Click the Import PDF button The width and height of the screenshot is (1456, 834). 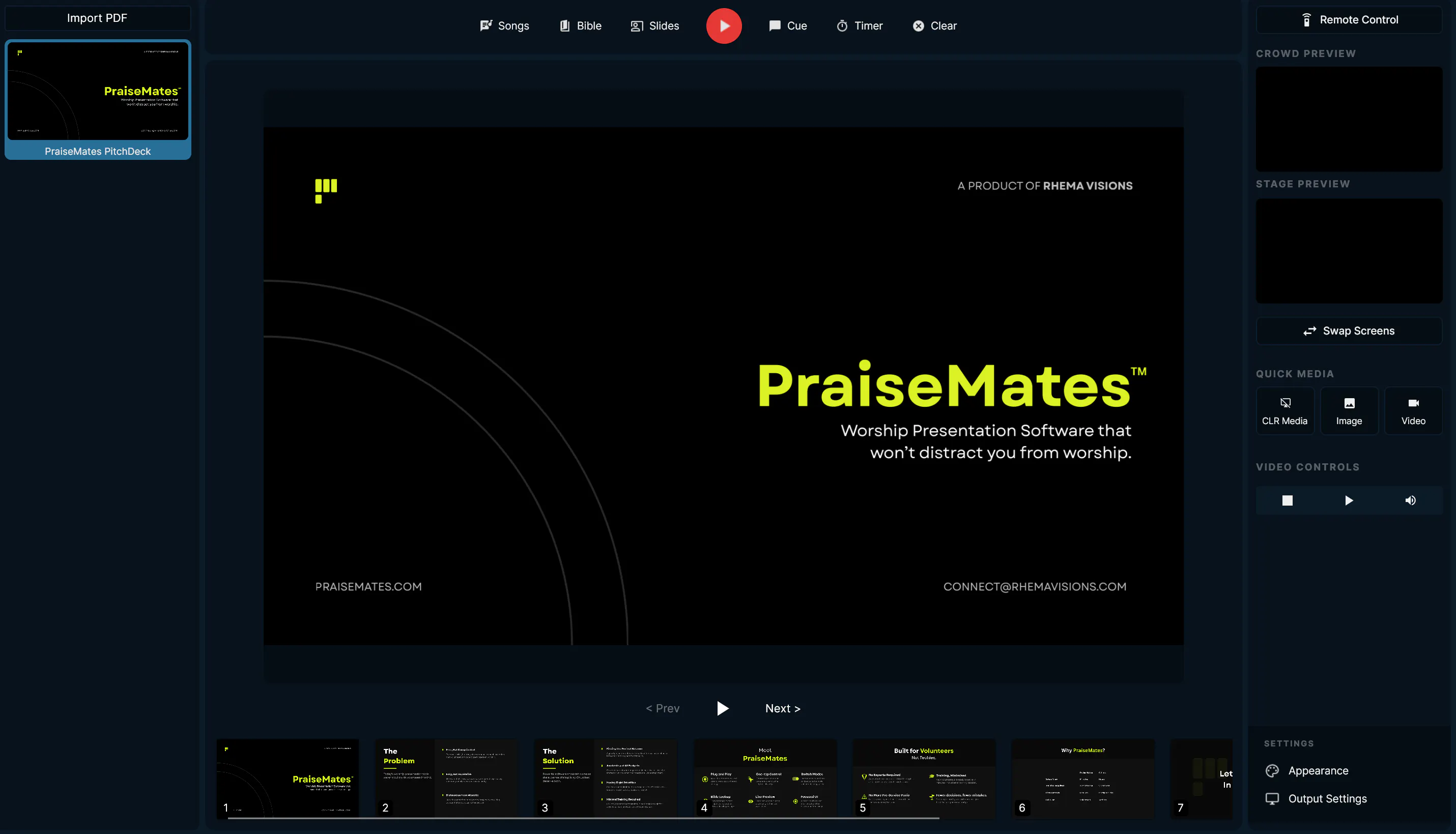(x=97, y=18)
